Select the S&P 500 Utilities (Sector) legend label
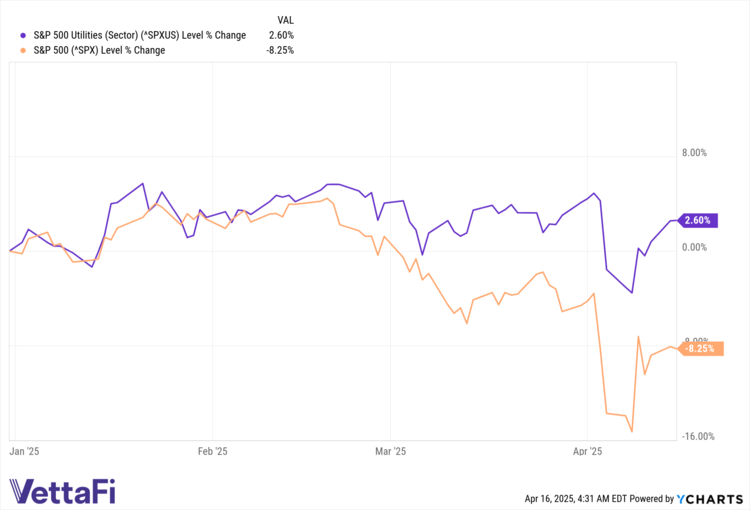 (139, 35)
